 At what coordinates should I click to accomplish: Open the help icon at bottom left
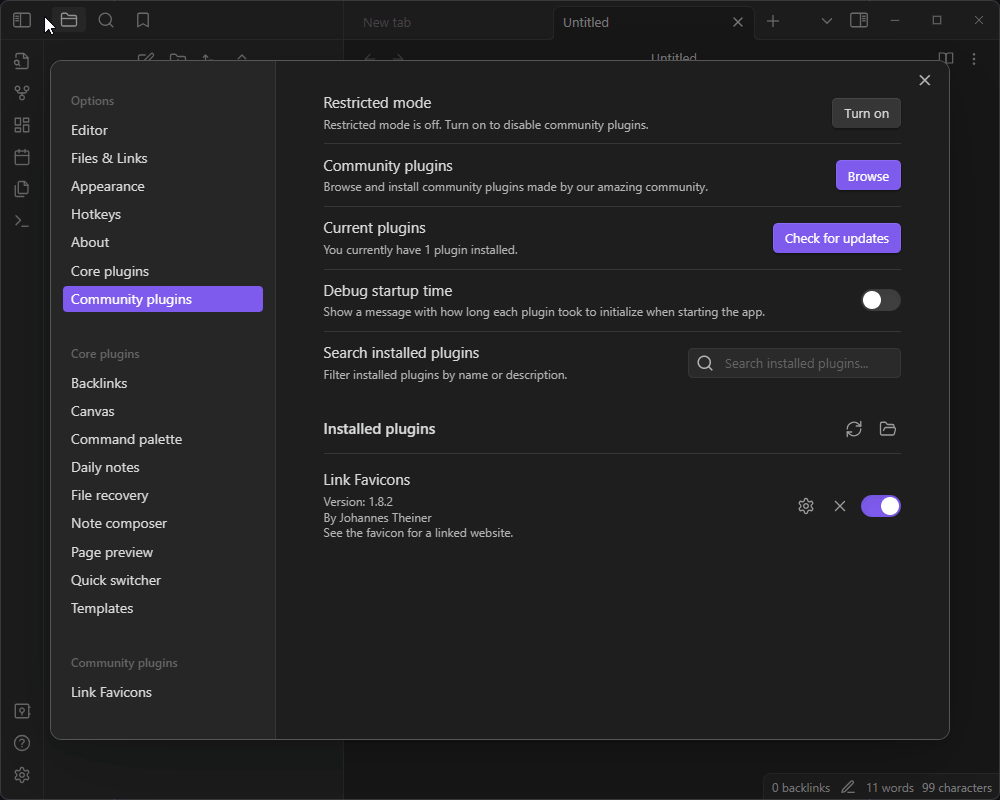pos(21,743)
